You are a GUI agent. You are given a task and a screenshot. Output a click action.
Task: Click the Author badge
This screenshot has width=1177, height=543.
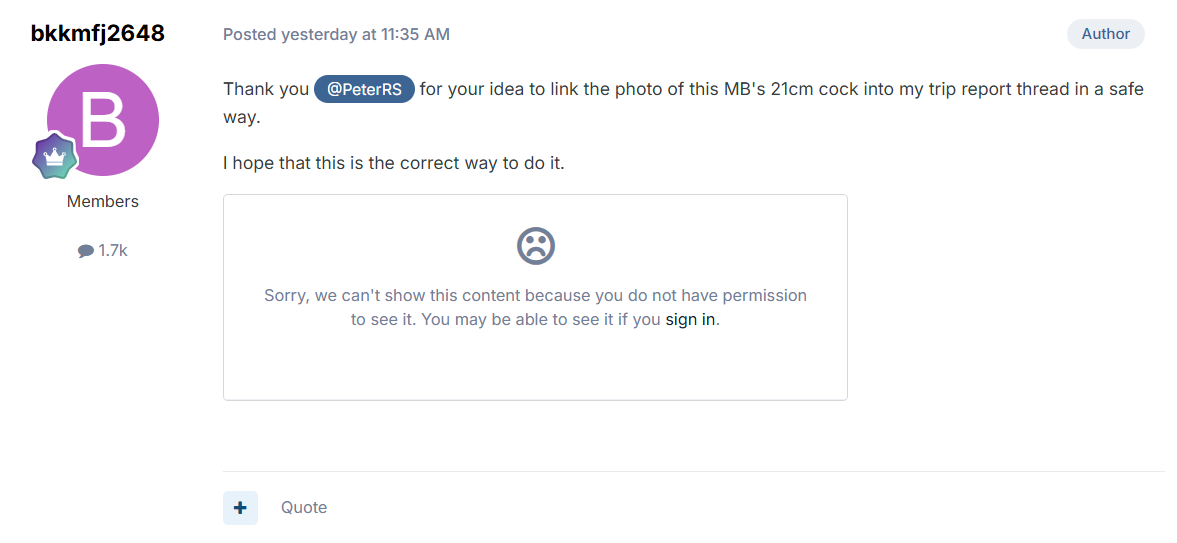(1106, 34)
